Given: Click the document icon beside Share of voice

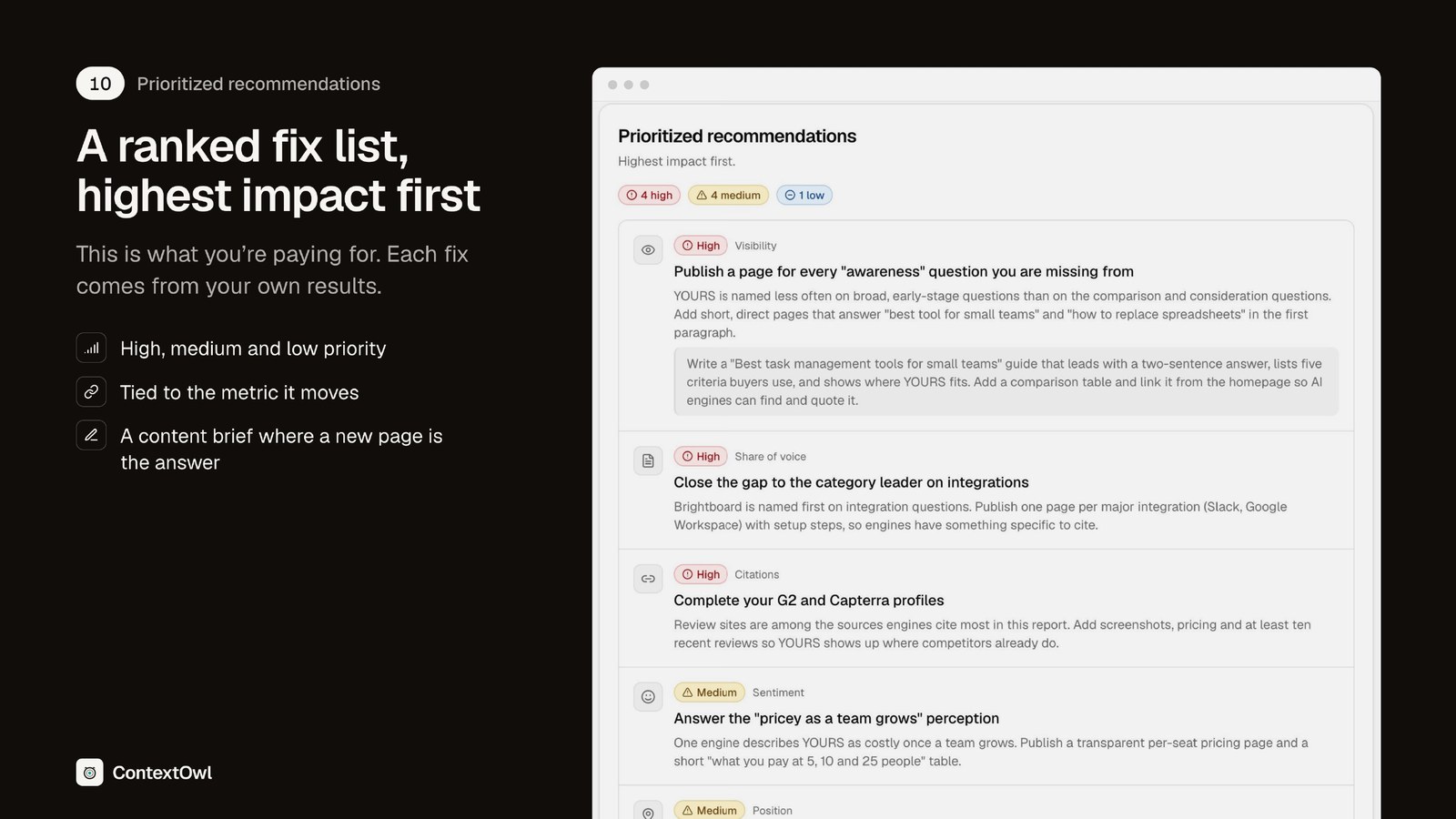Looking at the screenshot, I should point(648,461).
